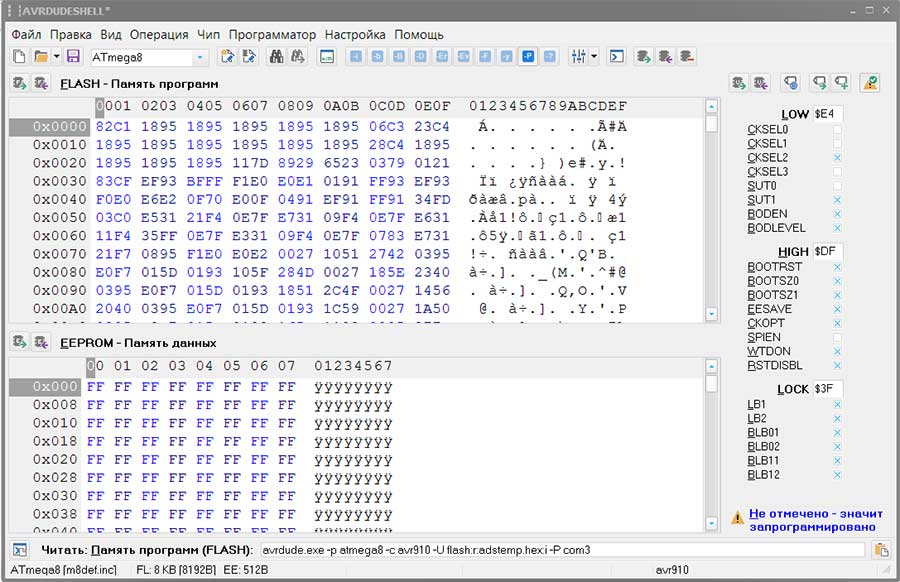Click the LOCK value field $3F

point(828,389)
